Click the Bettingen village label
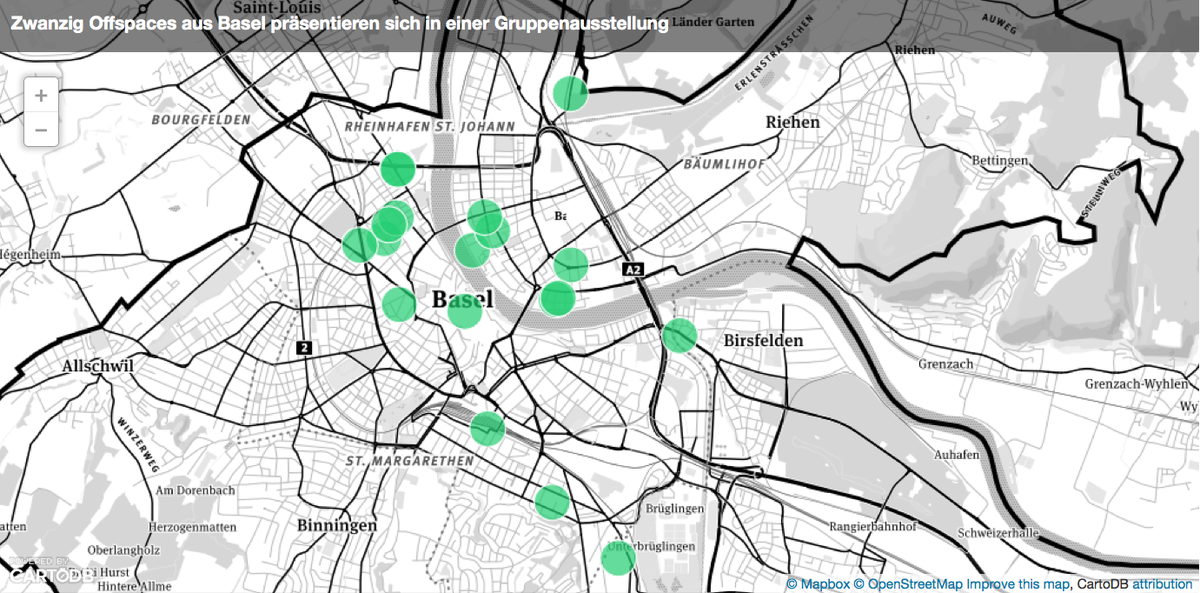The height and width of the screenshot is (593, 1200). click(x=1000, y=161)
